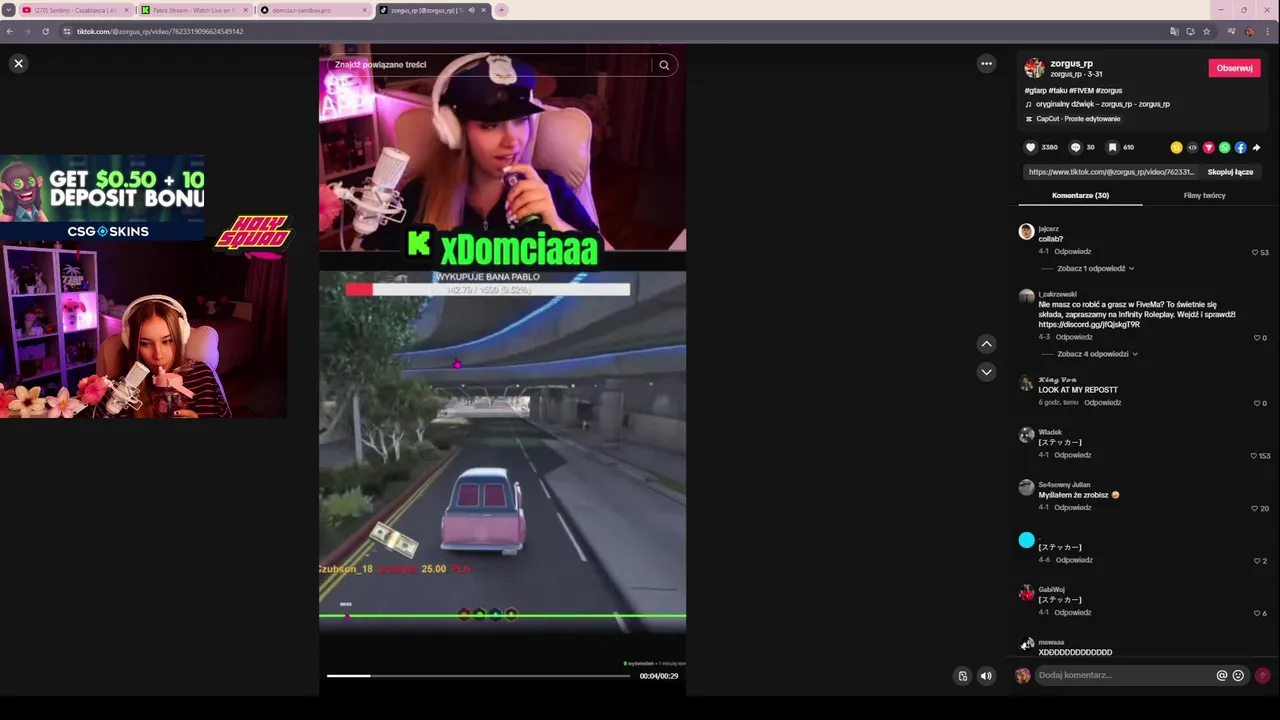The width and height of the screenshot is (1280, 720).
Task: Switch to the 'Filmy twórcy' tab
Action: point(1204,195)
